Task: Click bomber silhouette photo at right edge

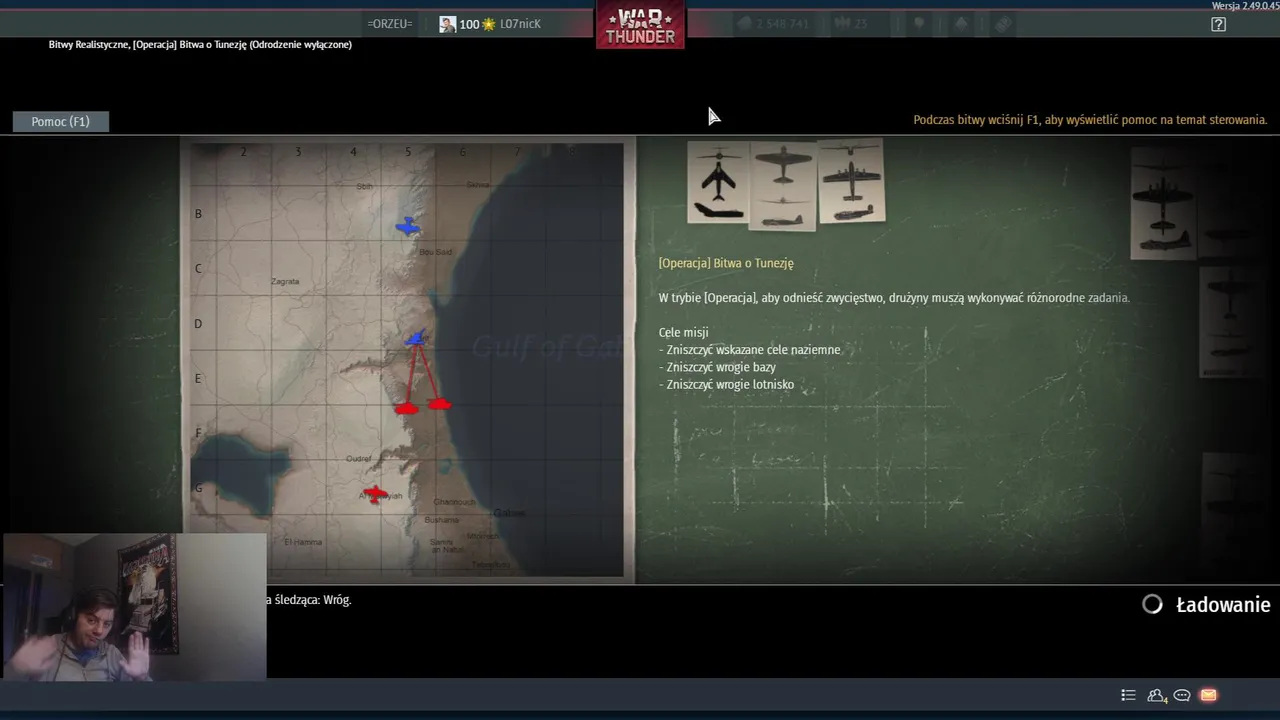Action: tap(1163, 204)
